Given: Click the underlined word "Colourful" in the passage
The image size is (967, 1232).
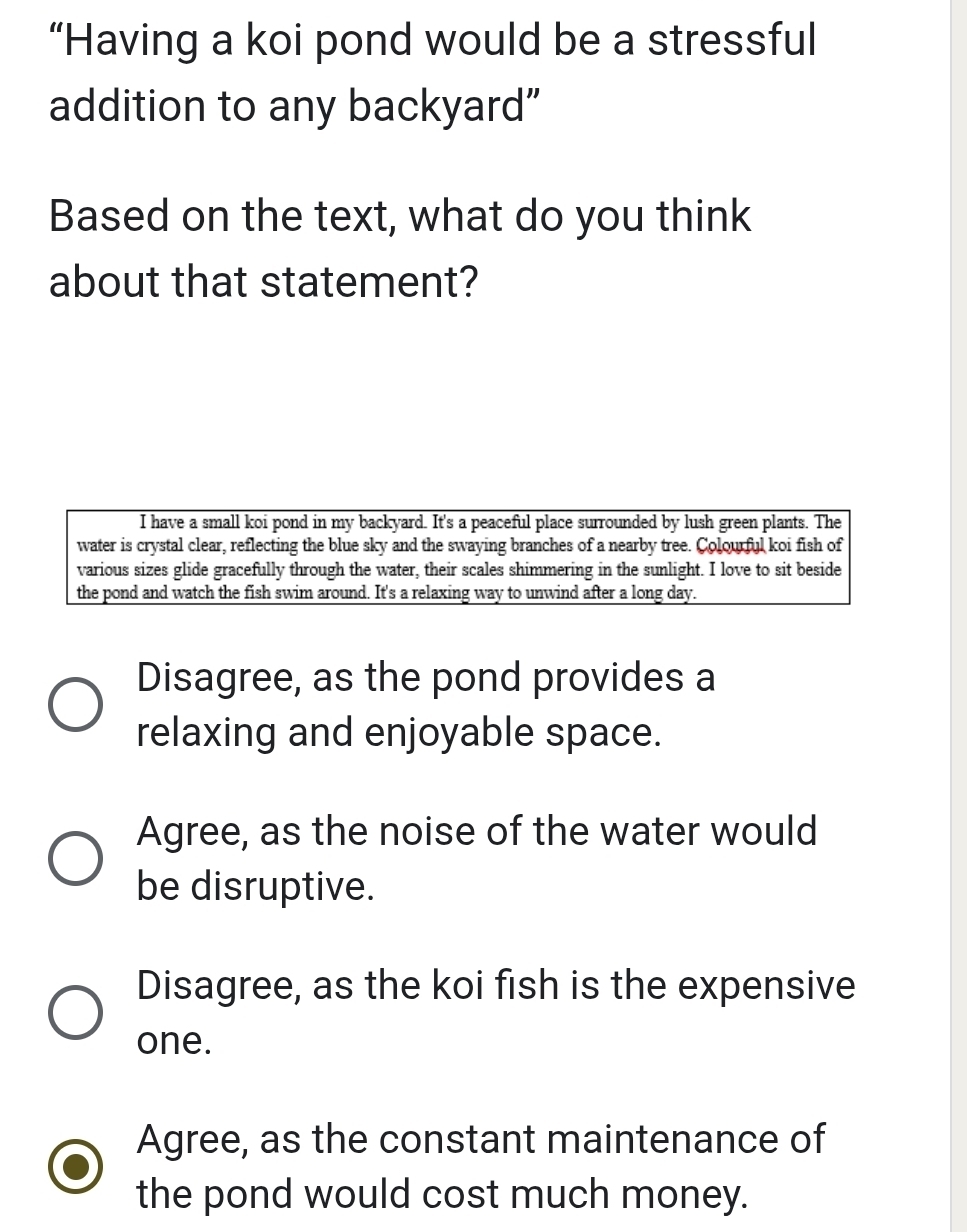Looking at the screenshot, I should pyautogui.click(x=734, y=545).
